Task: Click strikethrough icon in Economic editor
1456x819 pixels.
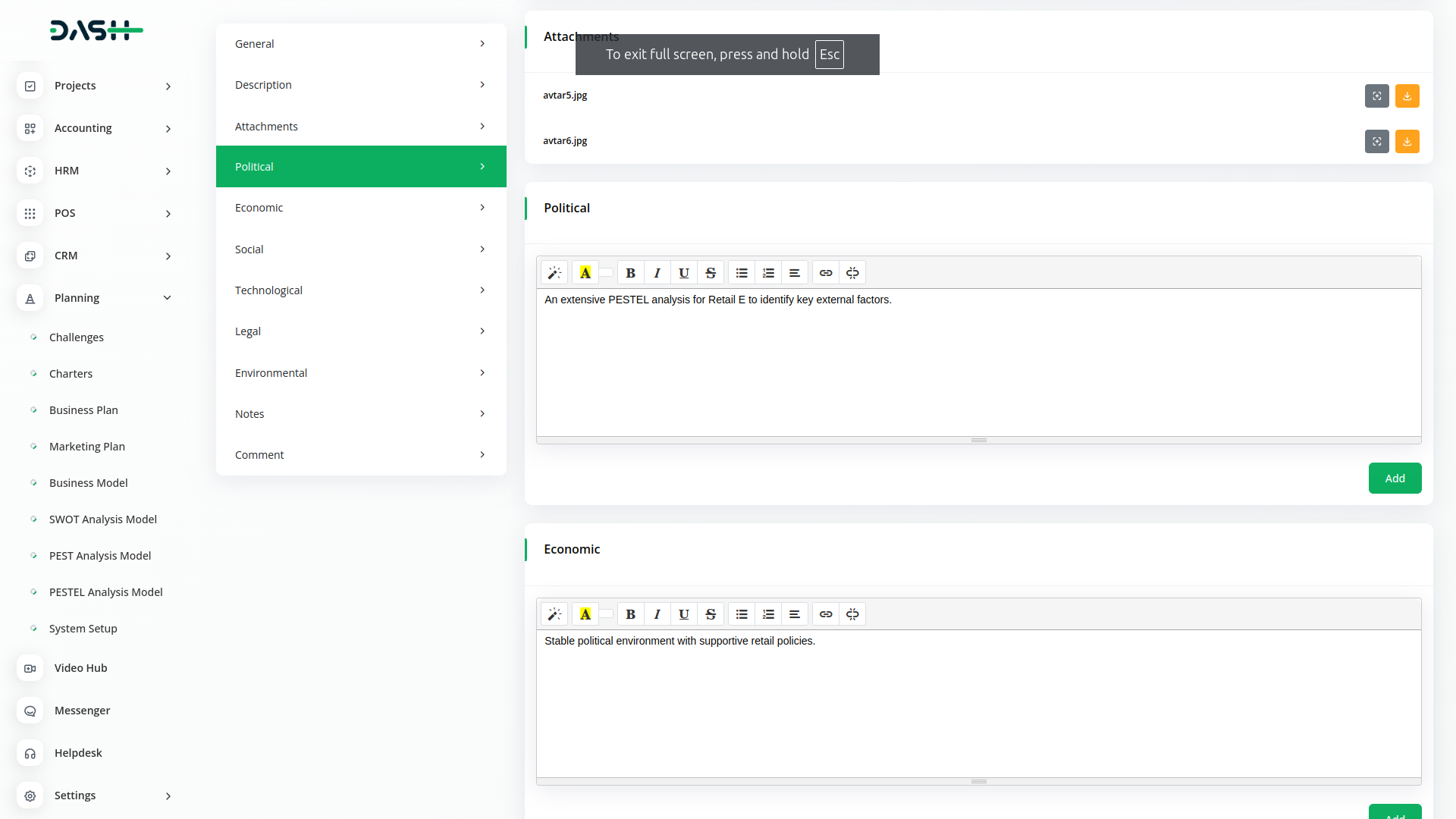Action: click(711, 614)
